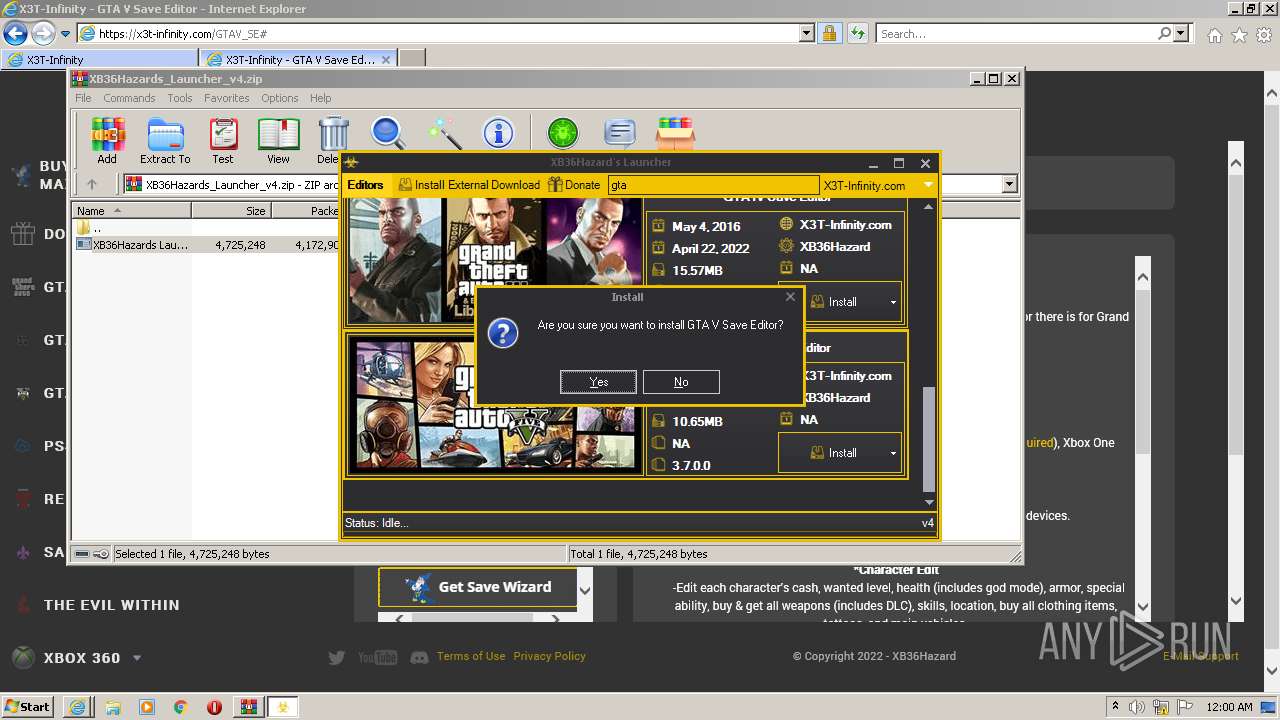The width and height of the screenshot is (1280, 720).
Task: Click the Wizard wand icon in WinRAR
Action: 443,133
